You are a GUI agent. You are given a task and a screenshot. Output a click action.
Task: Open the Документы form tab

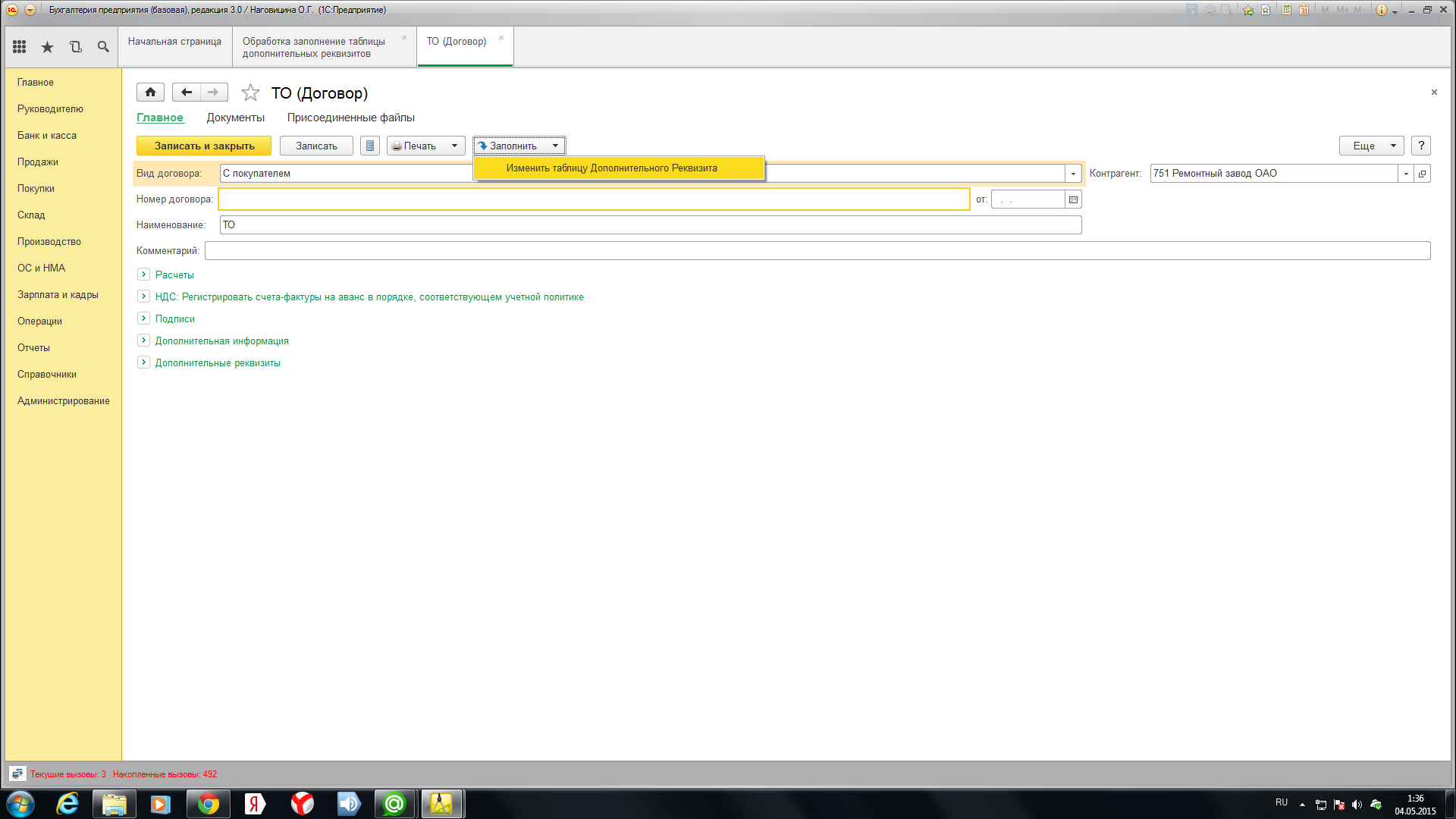coord(235,118)
